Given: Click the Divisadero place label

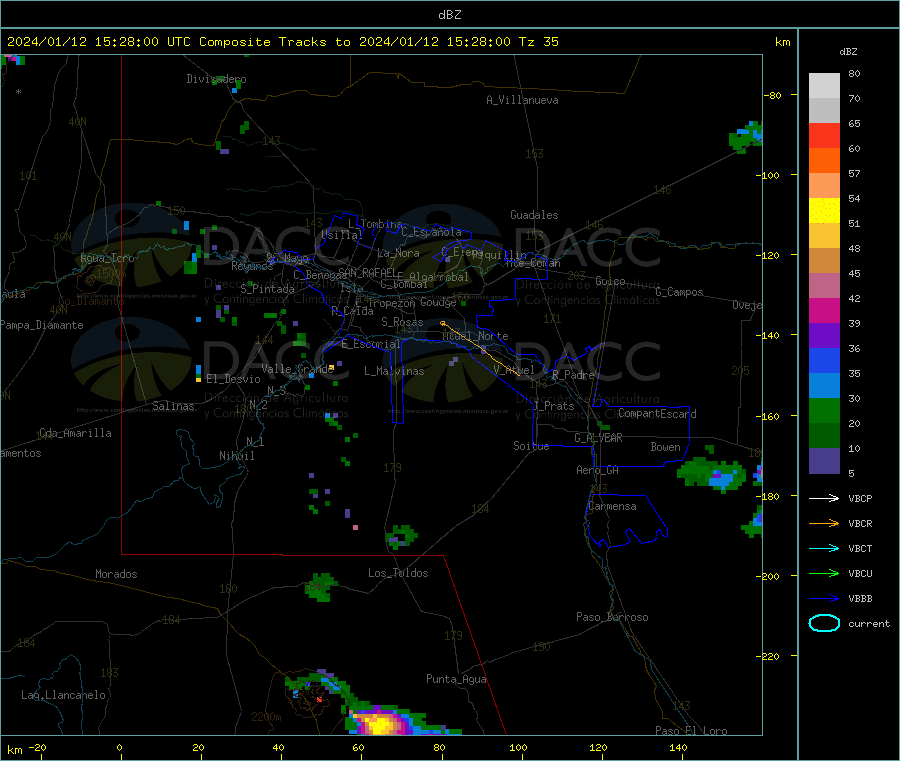Looking at the screenshot, I should tap(216, 79).
